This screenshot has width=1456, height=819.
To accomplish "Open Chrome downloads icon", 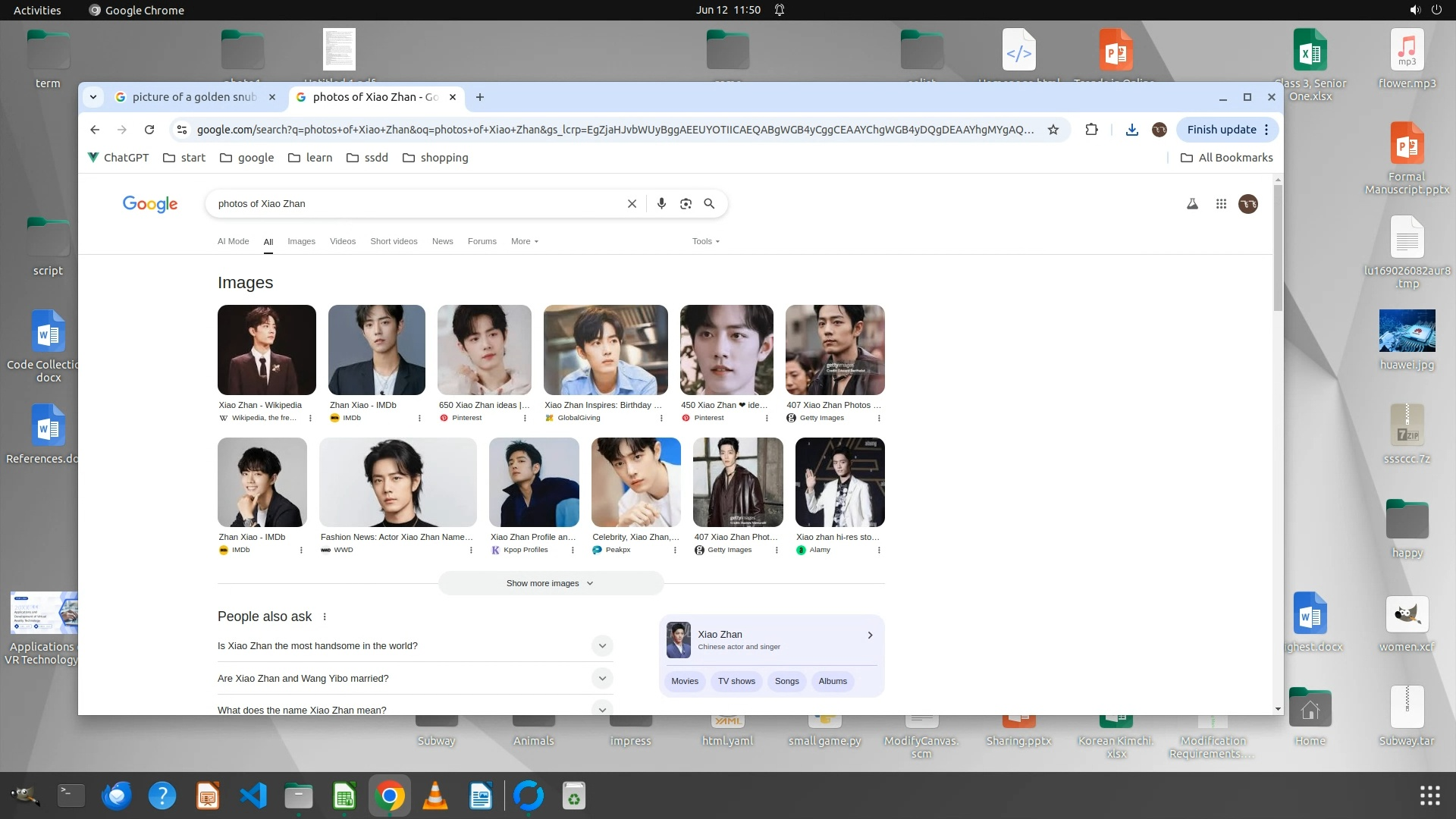I will [x=1131, y=130].
